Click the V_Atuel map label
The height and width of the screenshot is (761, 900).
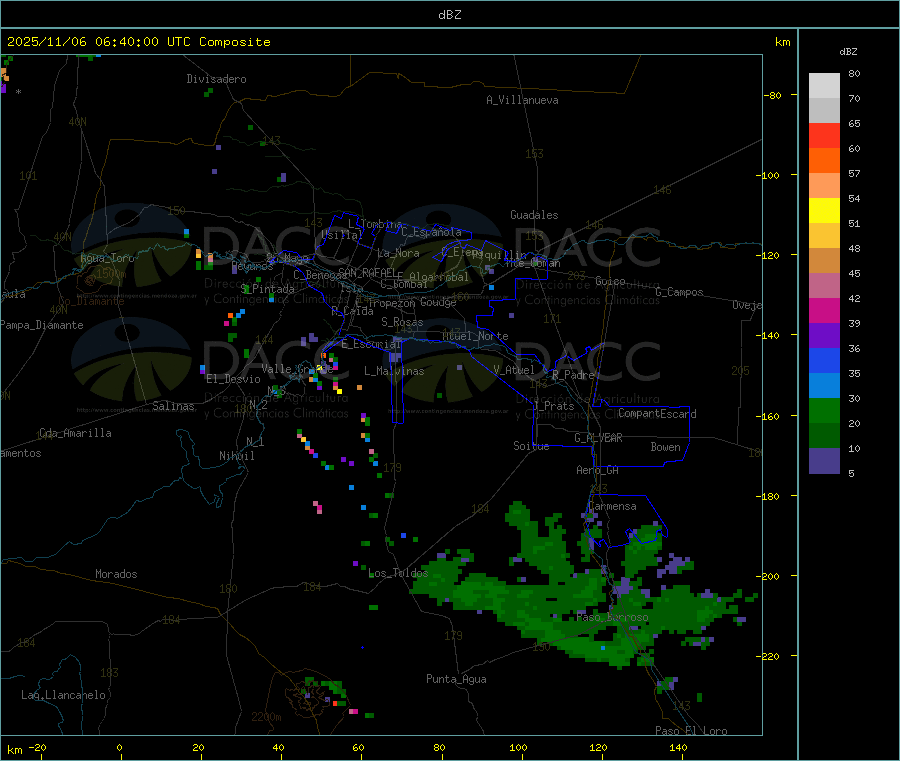pyautogui.click(x=514, y=370)
